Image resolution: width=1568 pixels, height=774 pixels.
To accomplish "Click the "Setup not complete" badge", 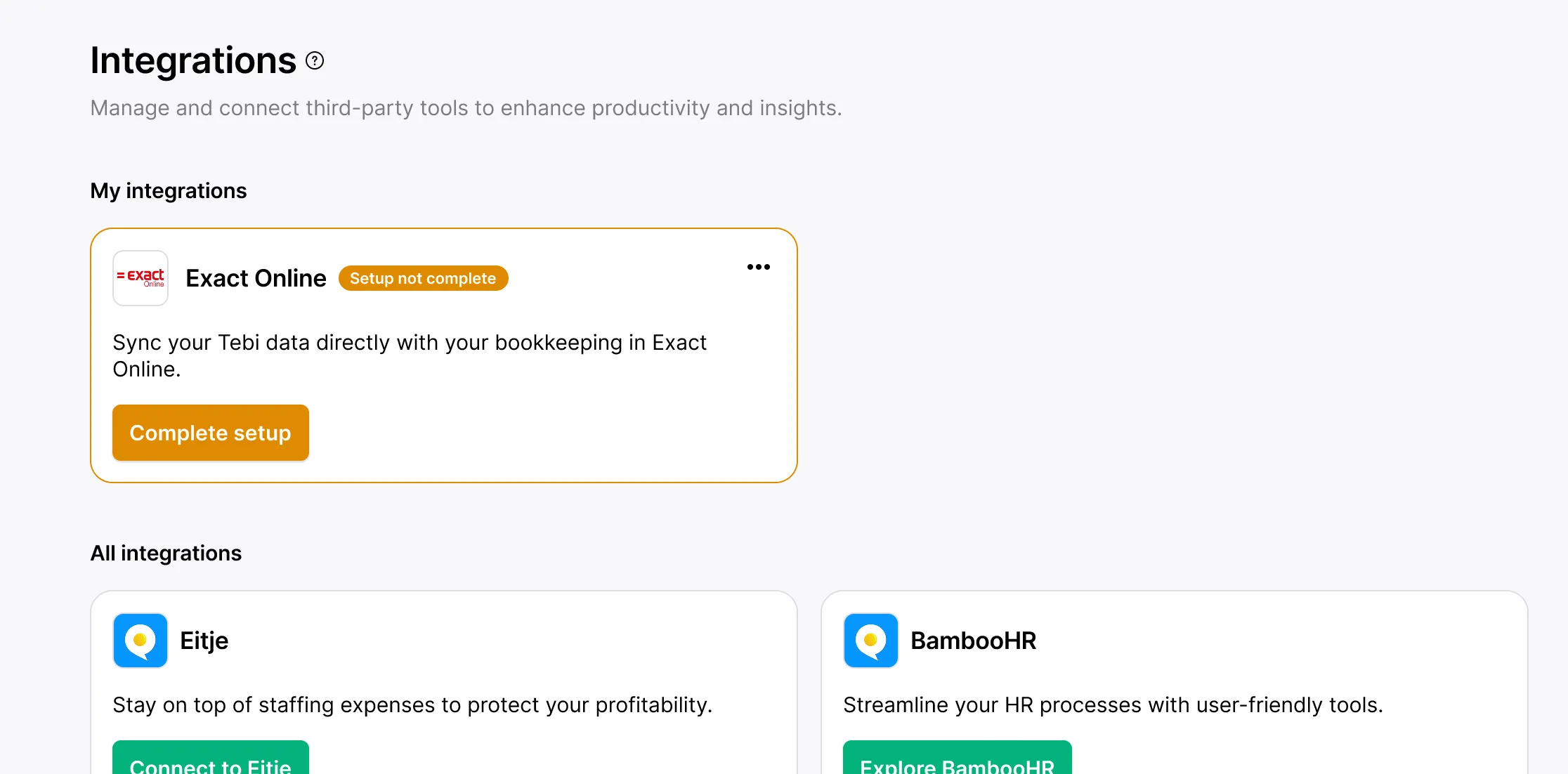I will (x=423, y=278).
